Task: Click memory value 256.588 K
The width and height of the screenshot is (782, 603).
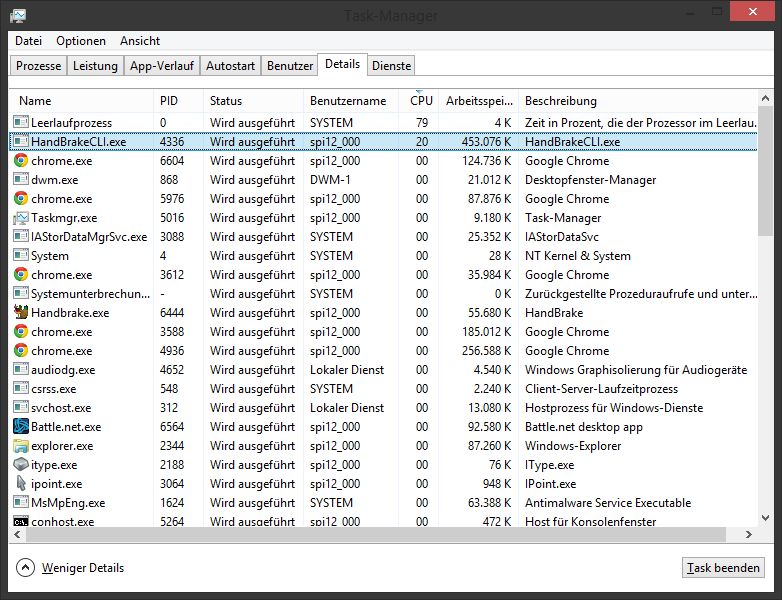Action: [x=486, y=351]
